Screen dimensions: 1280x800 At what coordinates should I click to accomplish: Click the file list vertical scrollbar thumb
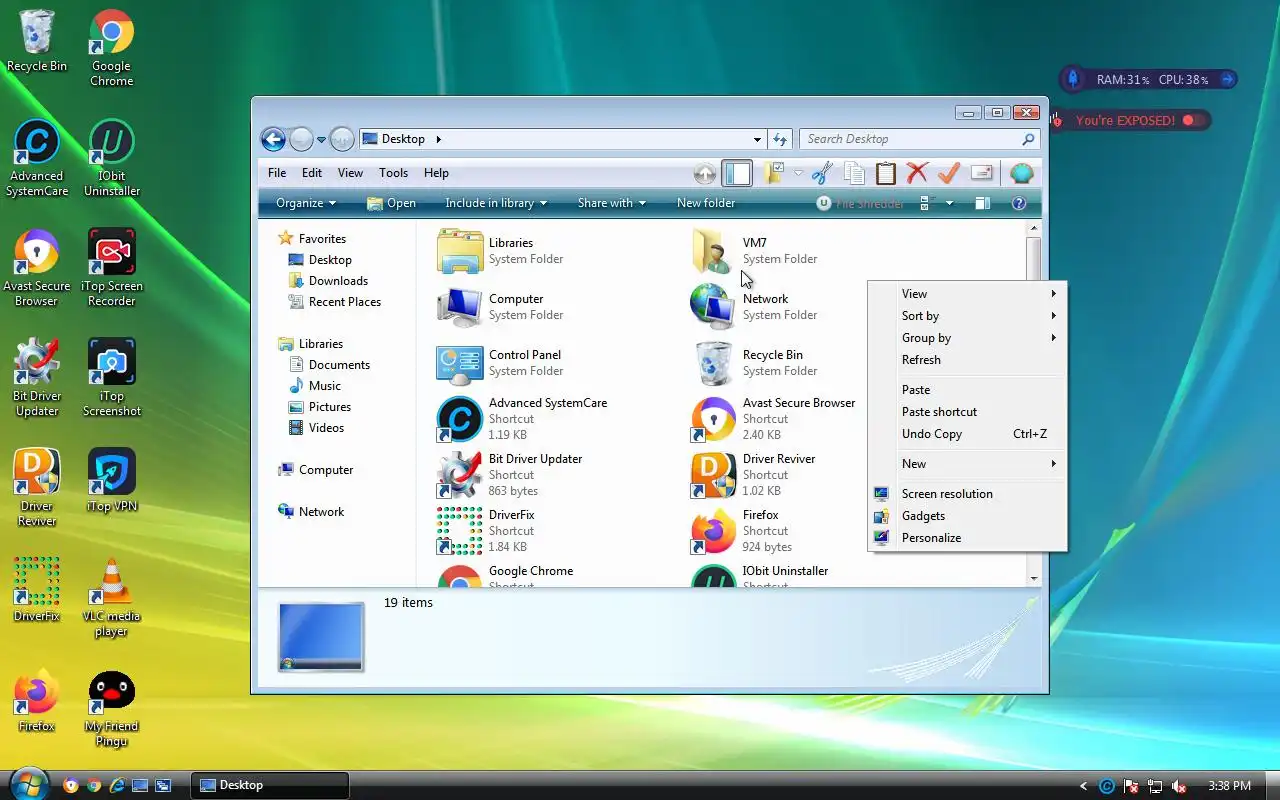tap(1034, 261)
